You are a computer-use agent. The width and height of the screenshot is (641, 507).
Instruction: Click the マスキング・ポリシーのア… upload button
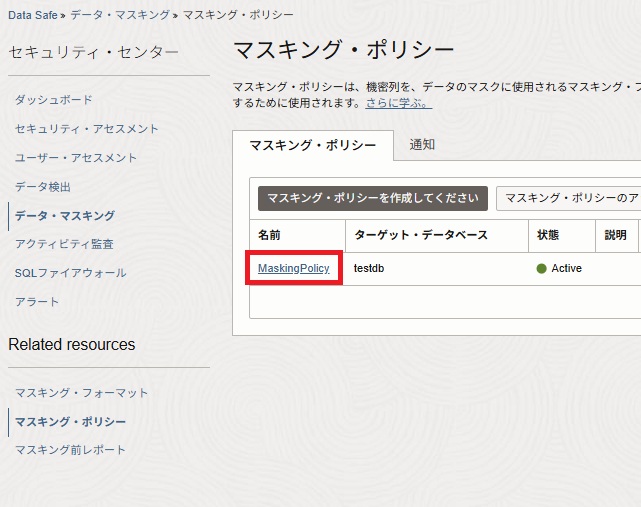click(569, 198)
